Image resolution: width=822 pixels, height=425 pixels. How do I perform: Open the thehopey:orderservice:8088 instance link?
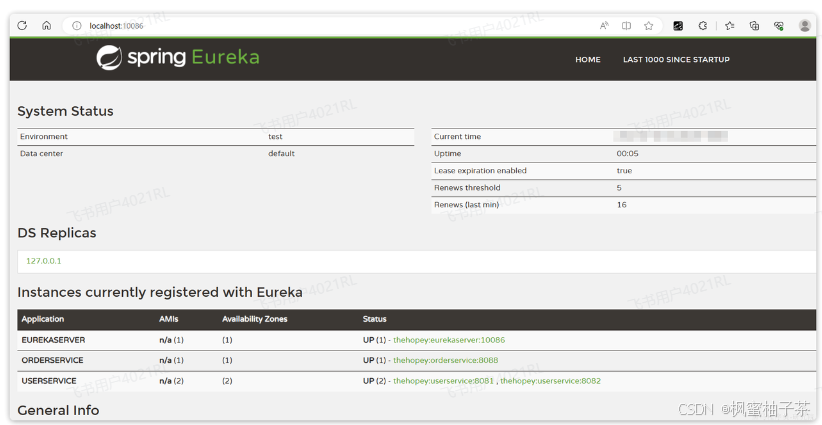pos(446,361)
